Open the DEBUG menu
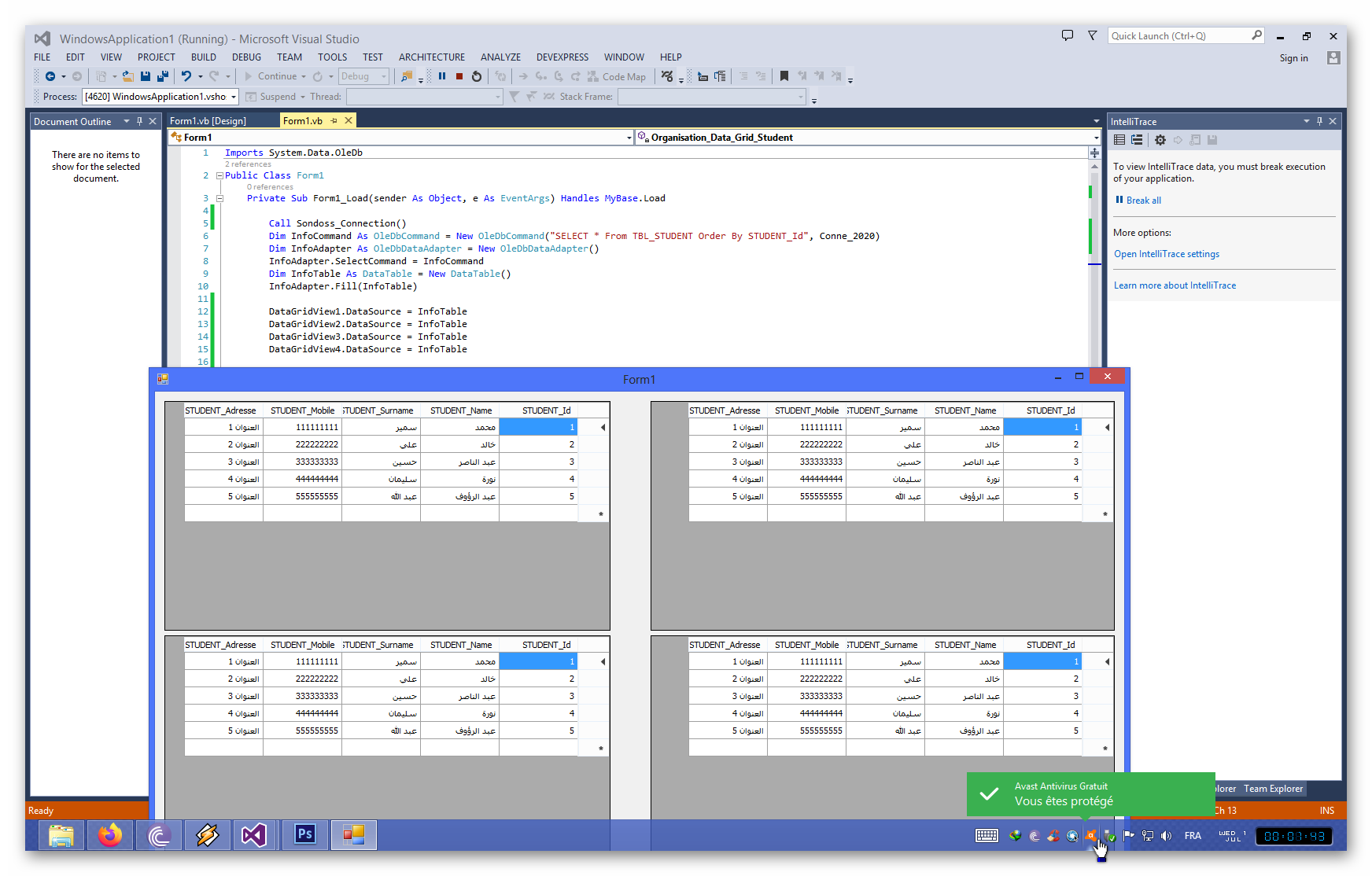1372x876 pixels. [x=246, y=57]
